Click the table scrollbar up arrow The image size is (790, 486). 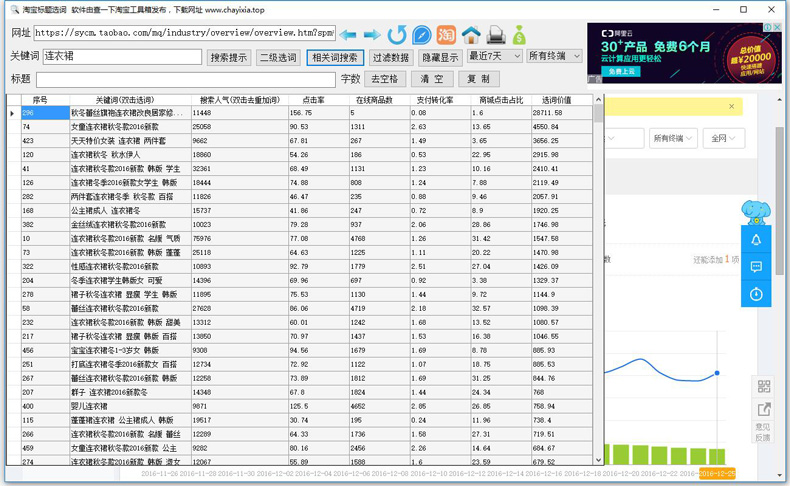[x=599, y=99]
